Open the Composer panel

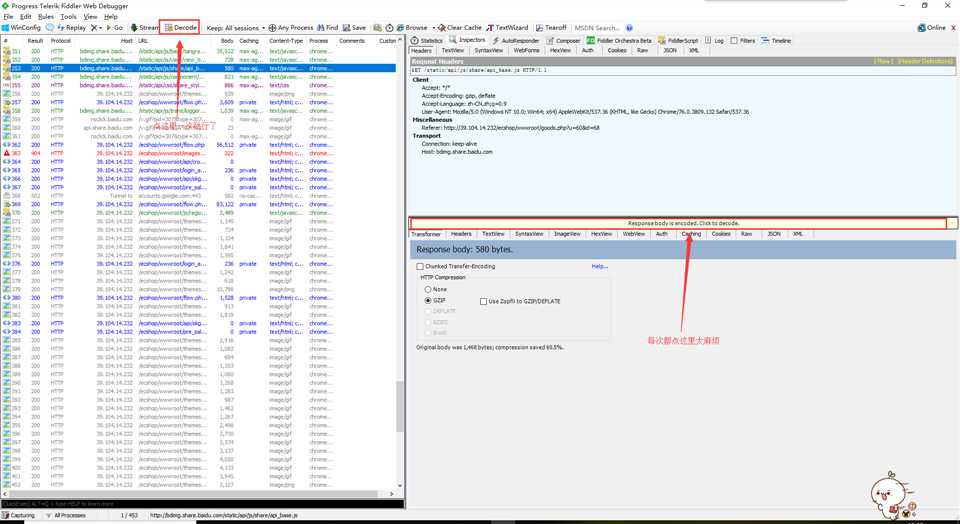pos(563,40)
